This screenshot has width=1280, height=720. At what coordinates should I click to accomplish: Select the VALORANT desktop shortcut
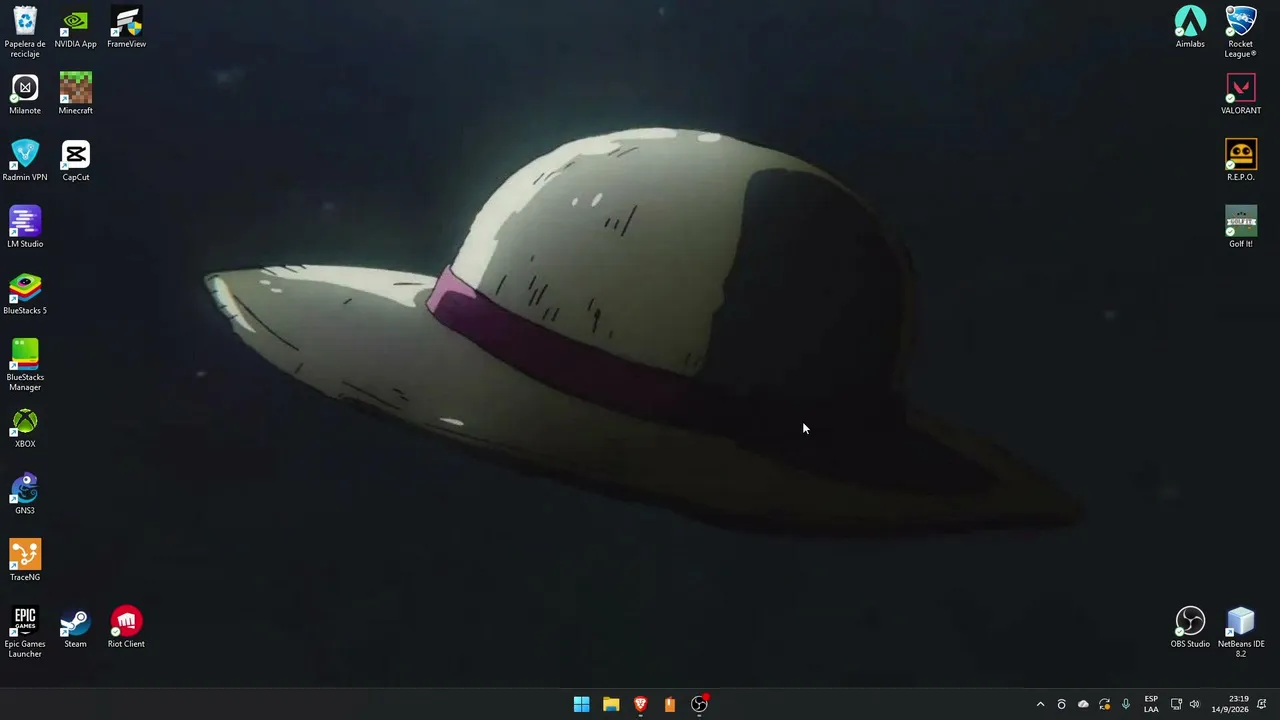[x=1241, y=94]
